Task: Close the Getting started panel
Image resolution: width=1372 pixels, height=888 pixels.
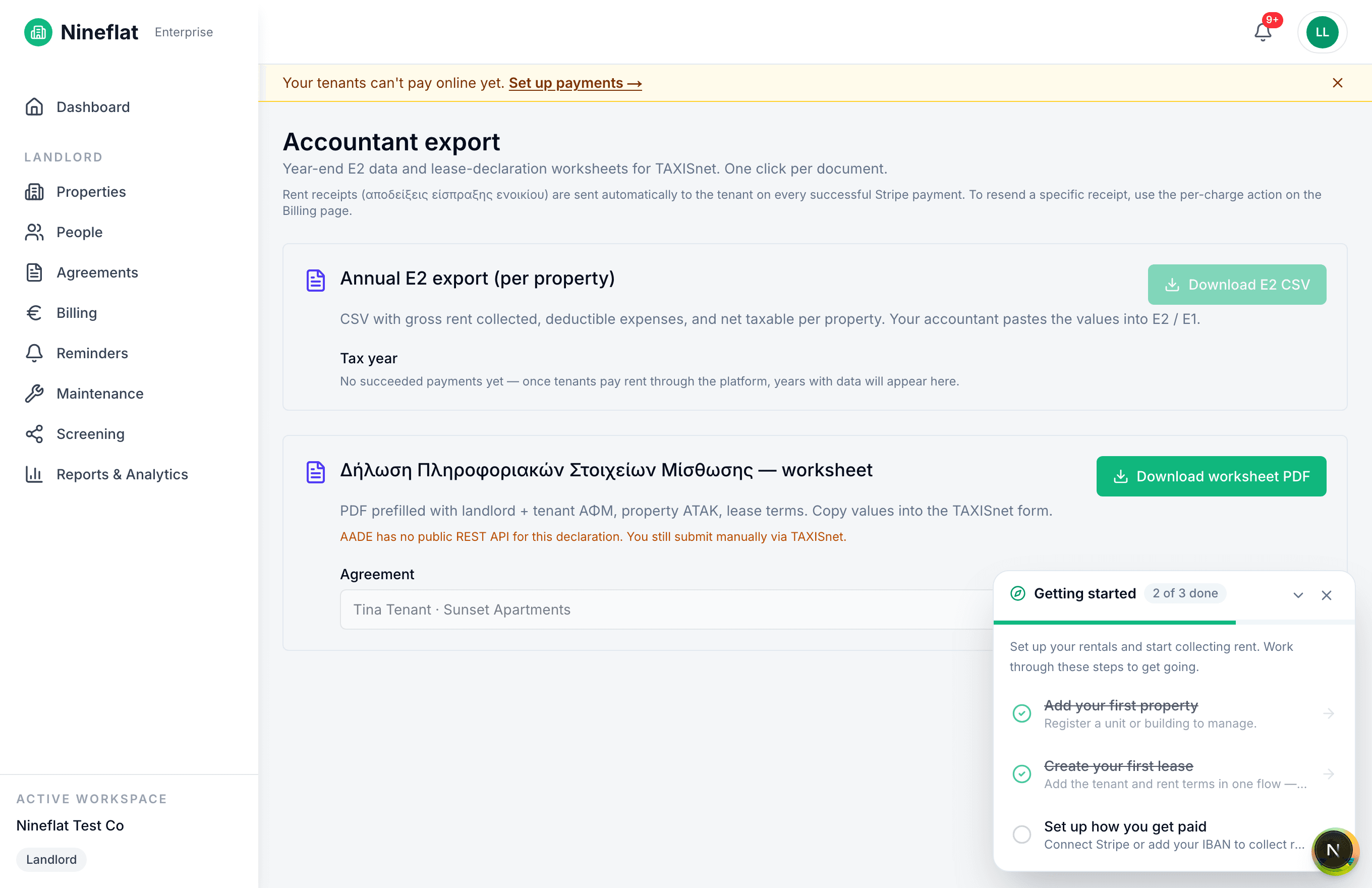Action: point(1327,595)
